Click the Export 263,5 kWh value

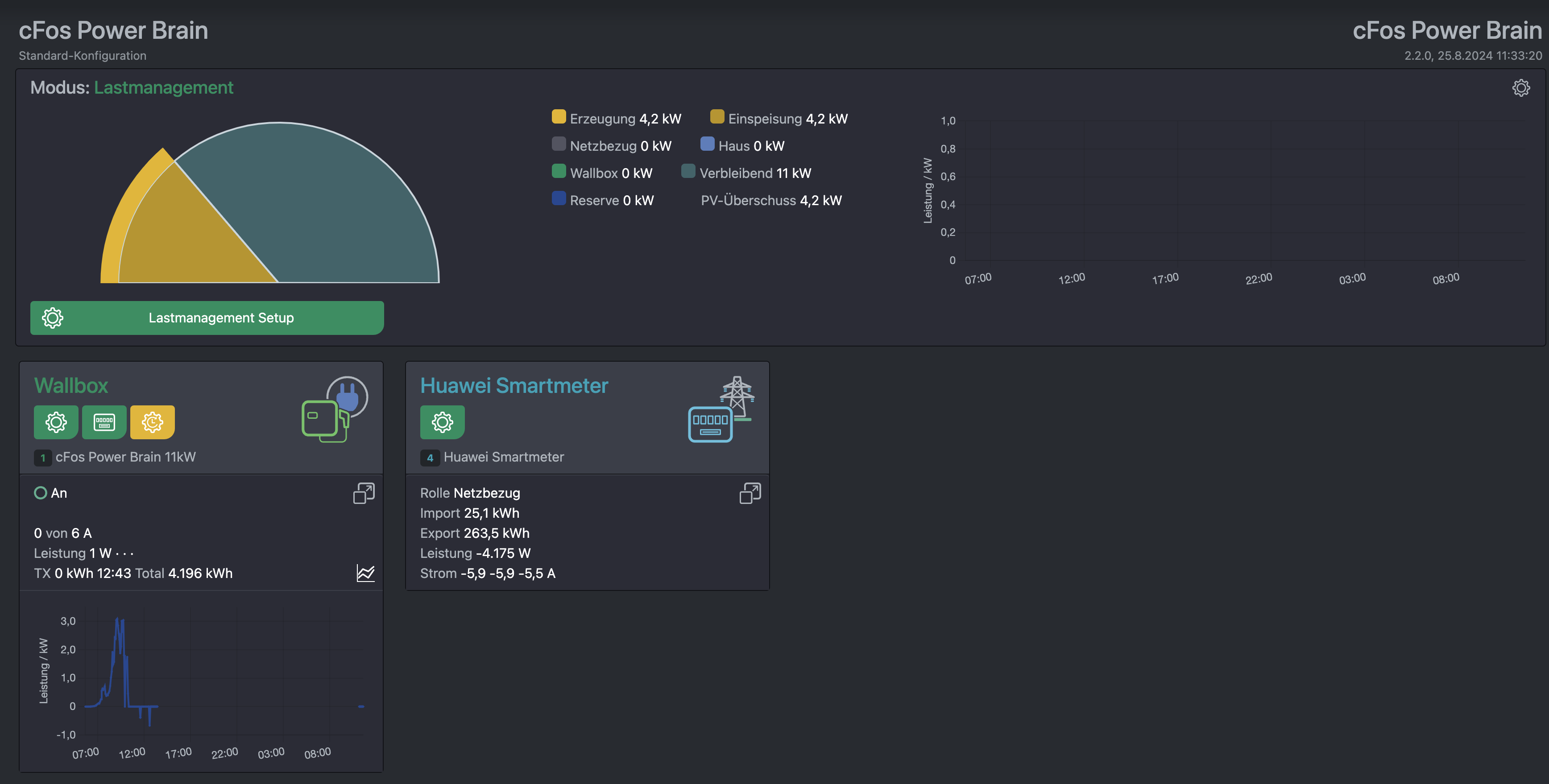coord(475,533)
